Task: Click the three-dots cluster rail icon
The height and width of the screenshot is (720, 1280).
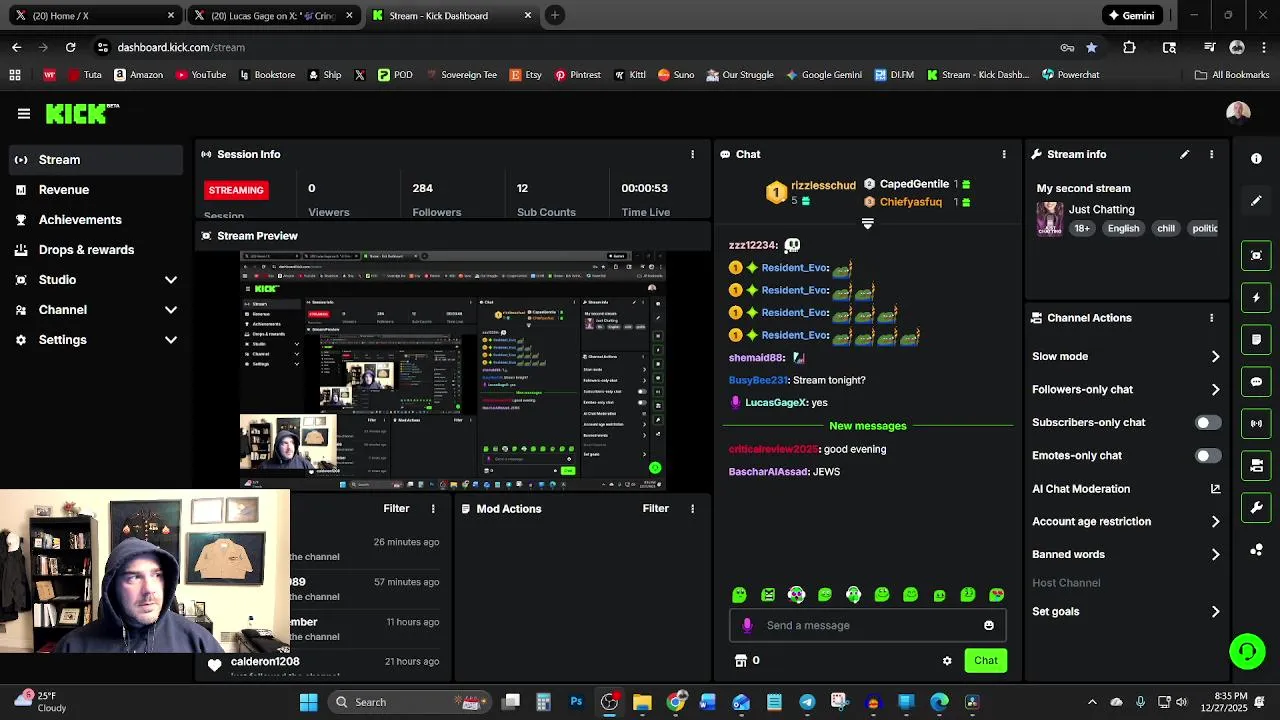Action: point(1256,549)
